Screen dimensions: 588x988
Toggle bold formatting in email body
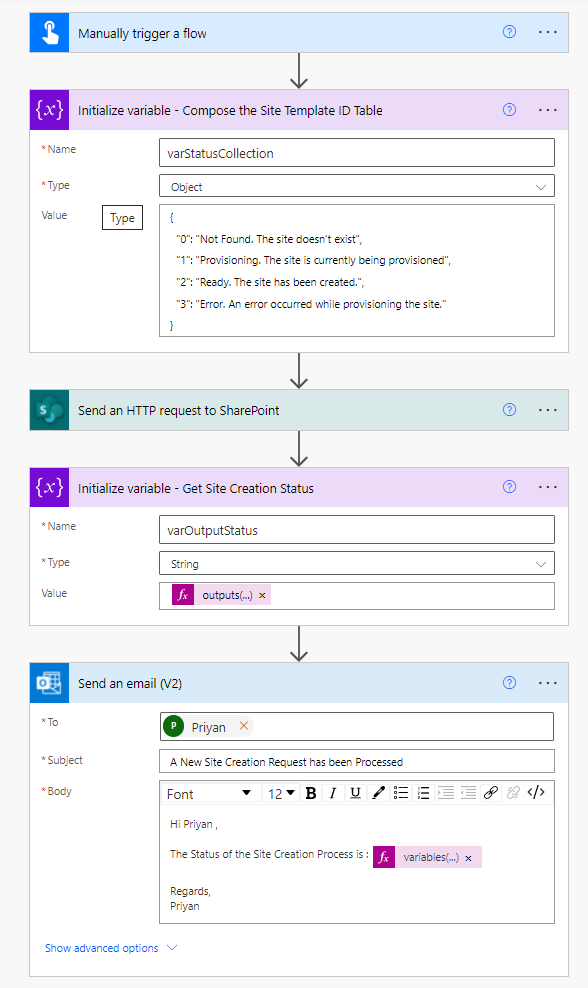click(311, 793)
